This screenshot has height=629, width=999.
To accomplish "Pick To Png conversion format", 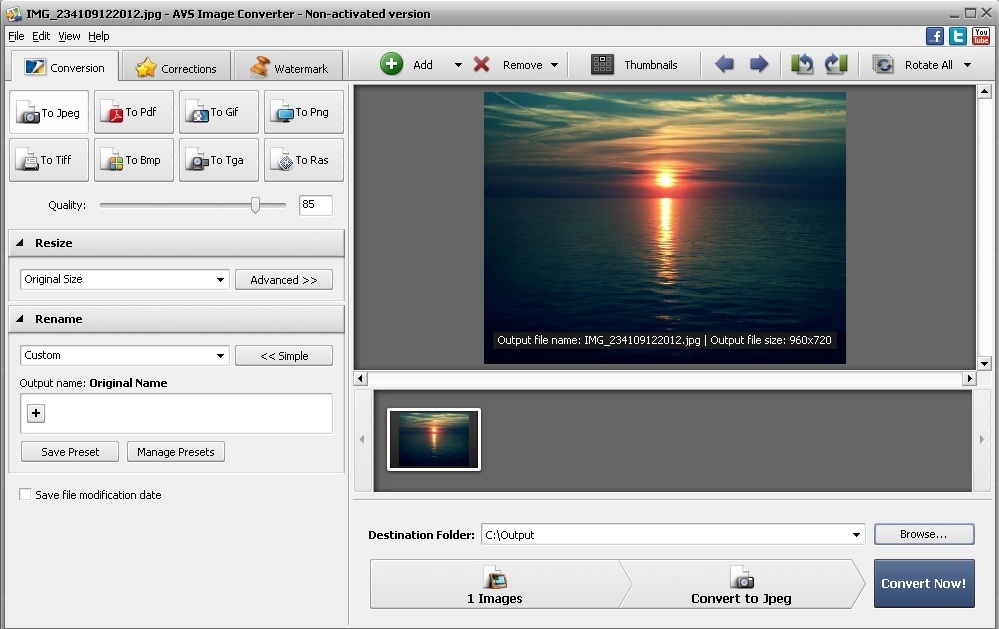I will click(x=303, y=111).
